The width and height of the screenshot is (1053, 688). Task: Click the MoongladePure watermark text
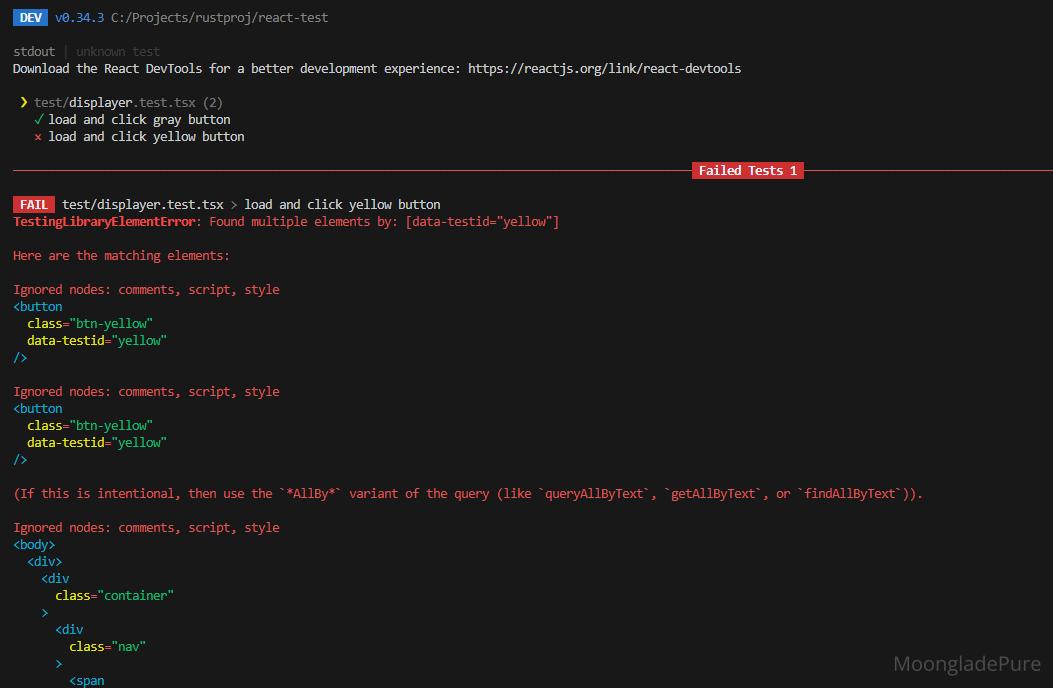(x=966, y=664)
